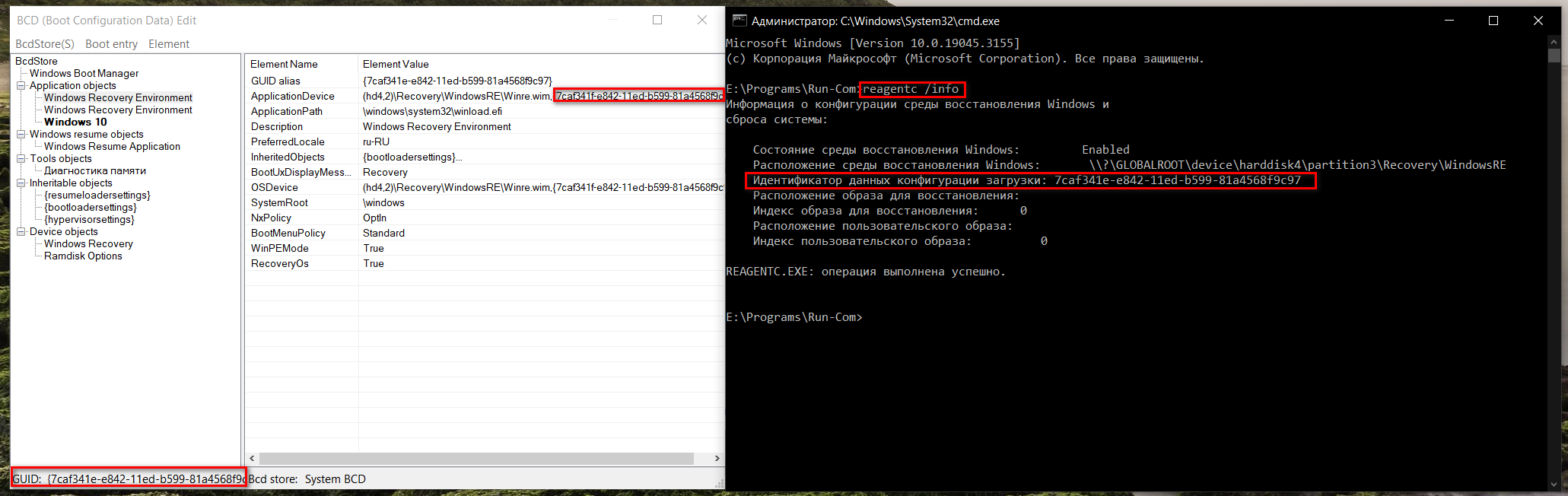Viewport: 1568px width, 496px height.
Task: Select Windows Boot Manager in tree
Action: point(84,74)
